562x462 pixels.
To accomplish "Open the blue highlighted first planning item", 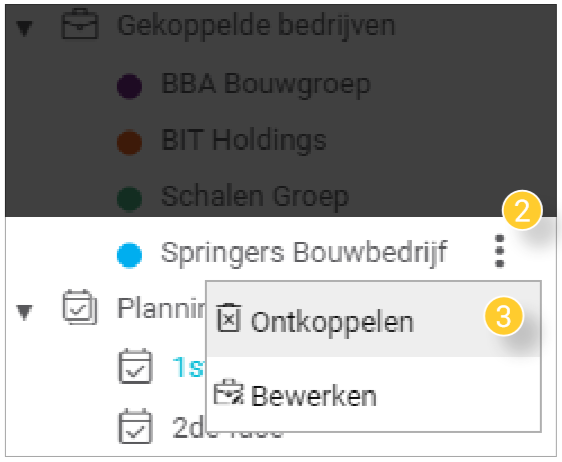I will click(x=189, y=367).
